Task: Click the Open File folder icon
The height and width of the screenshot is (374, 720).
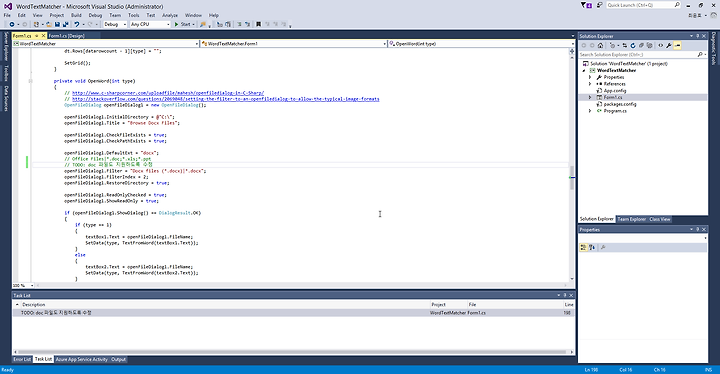Action: point(49,24)
